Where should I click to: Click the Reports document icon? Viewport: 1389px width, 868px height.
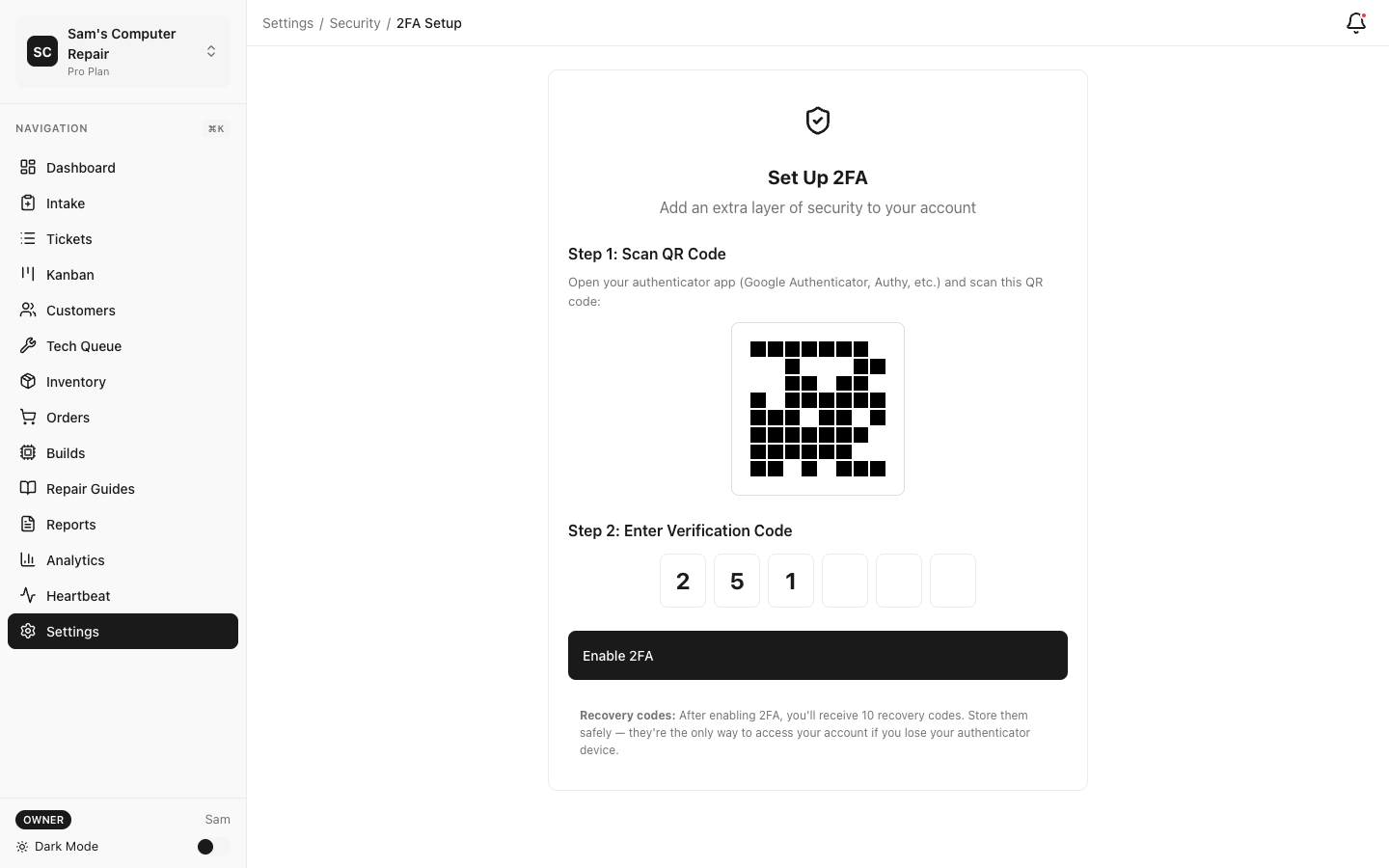[28, 524]
